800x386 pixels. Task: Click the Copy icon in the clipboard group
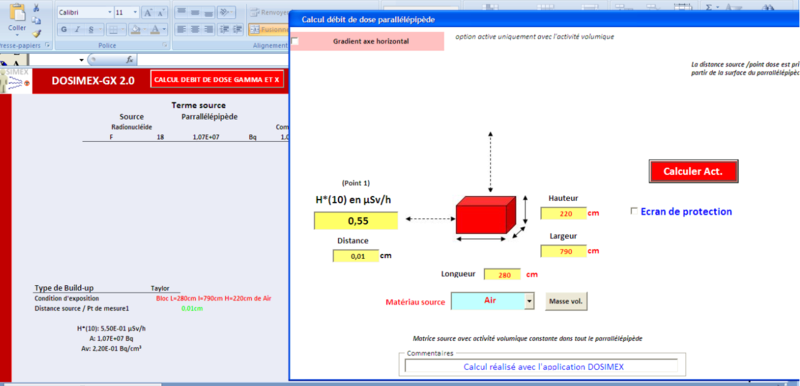36,20
